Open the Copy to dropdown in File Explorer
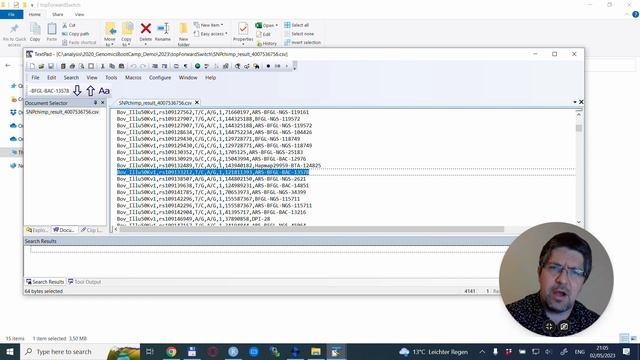 tap(127, 34)
